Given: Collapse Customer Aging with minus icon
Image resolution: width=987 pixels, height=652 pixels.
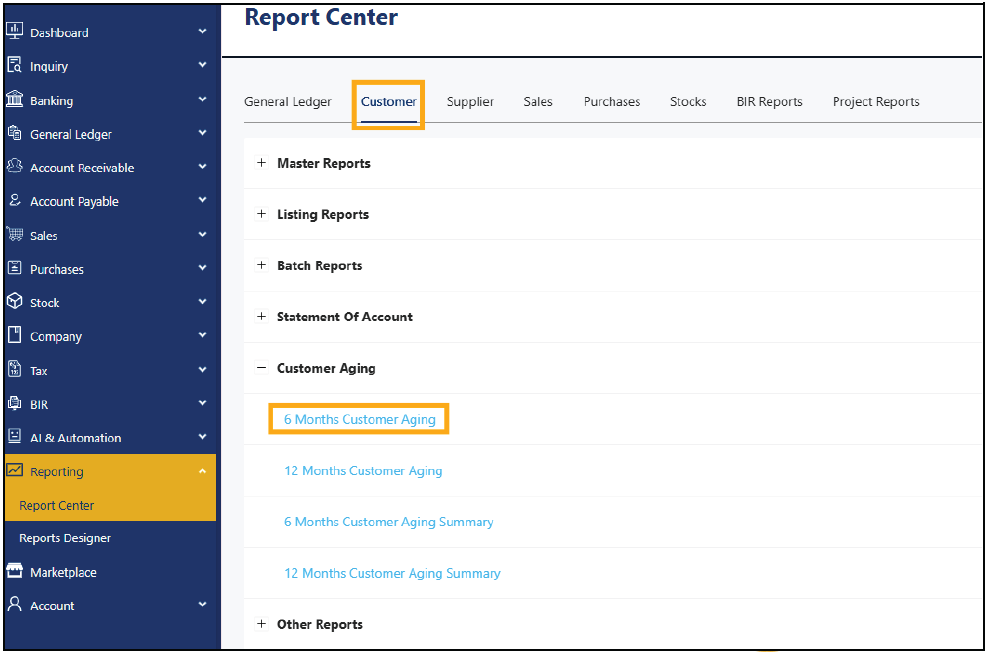Looking at the screenshot, I should tap(261, 368).
